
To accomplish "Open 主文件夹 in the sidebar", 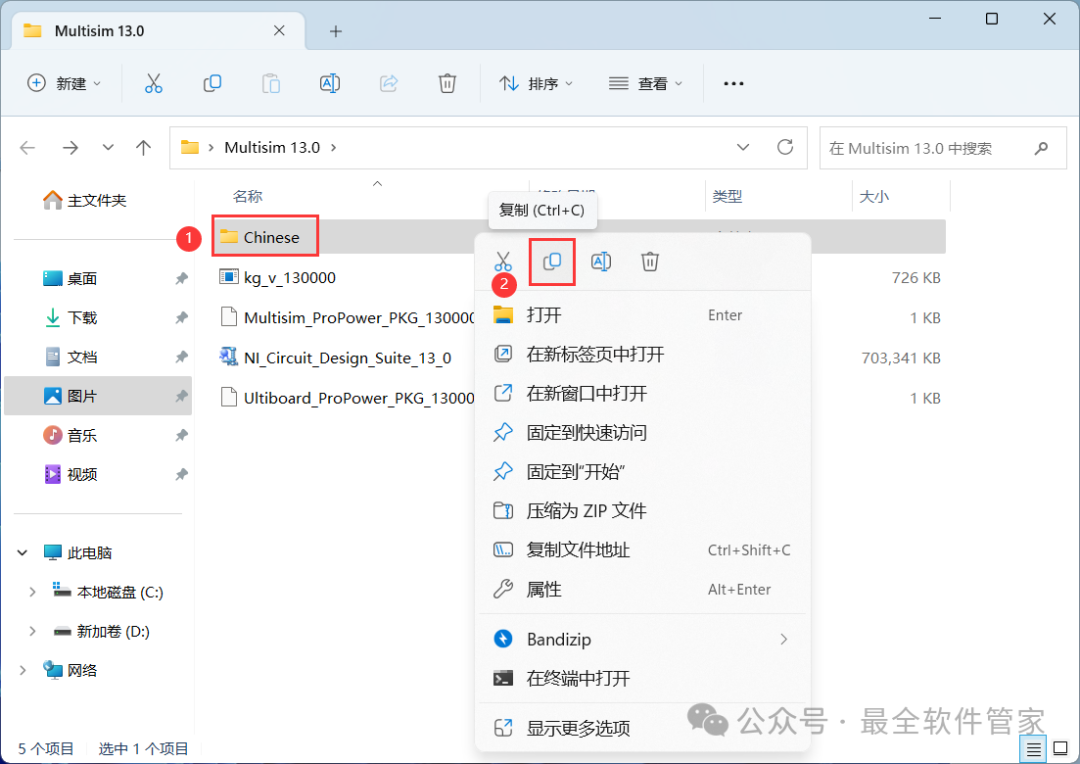I will (85, 200).
